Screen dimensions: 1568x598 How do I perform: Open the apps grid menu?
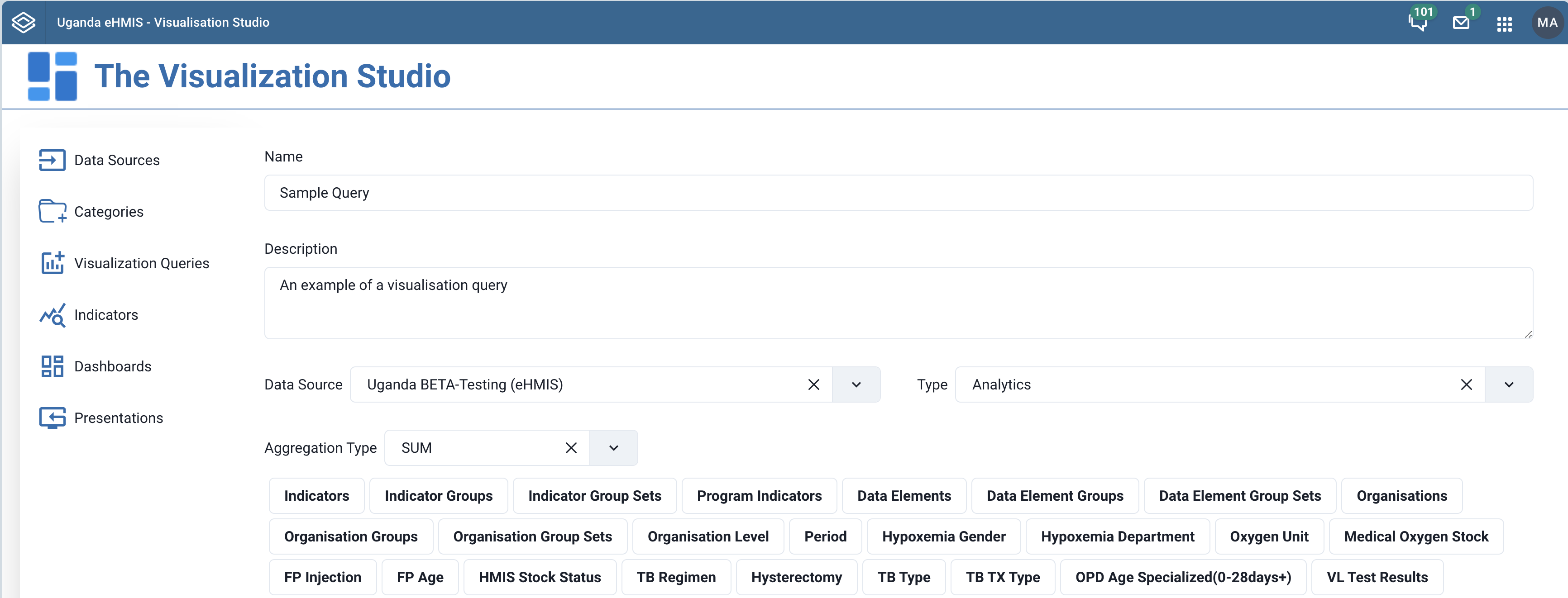[1505, 24]
